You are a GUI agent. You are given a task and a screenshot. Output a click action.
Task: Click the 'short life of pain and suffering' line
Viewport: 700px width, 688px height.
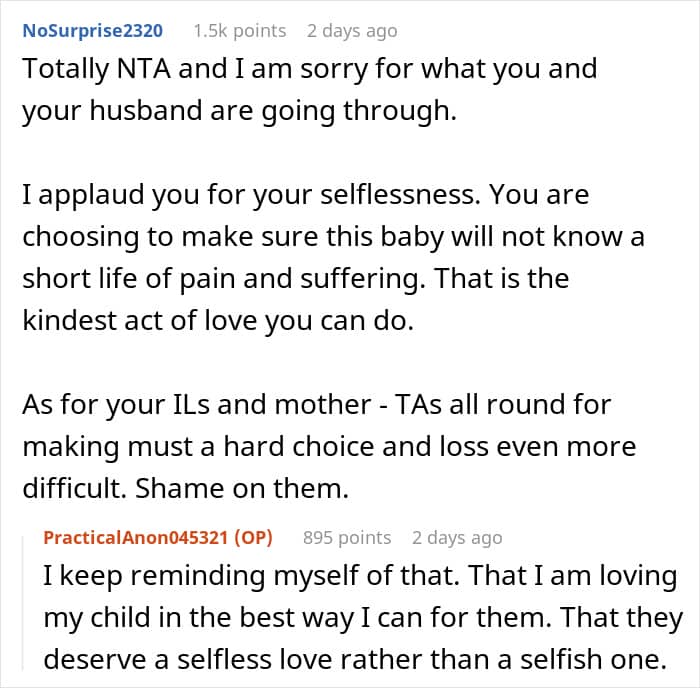(x=296, y=279)
